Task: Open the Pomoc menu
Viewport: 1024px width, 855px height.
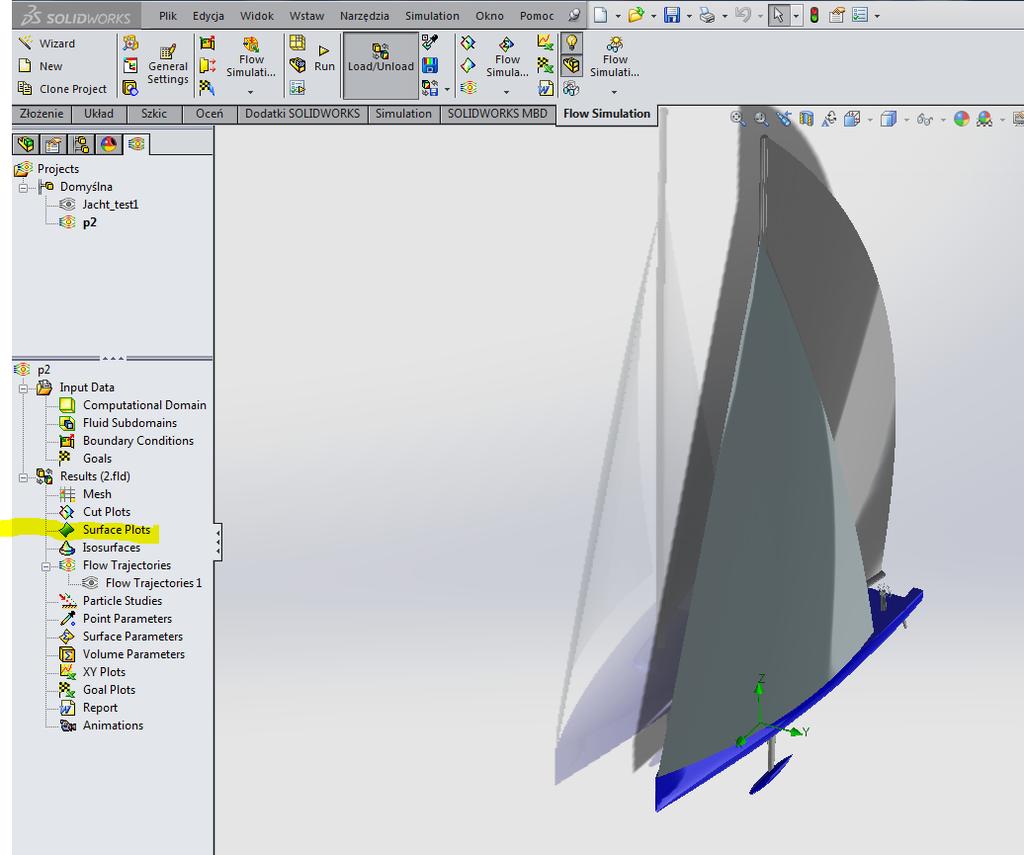Action: point(537,16)
